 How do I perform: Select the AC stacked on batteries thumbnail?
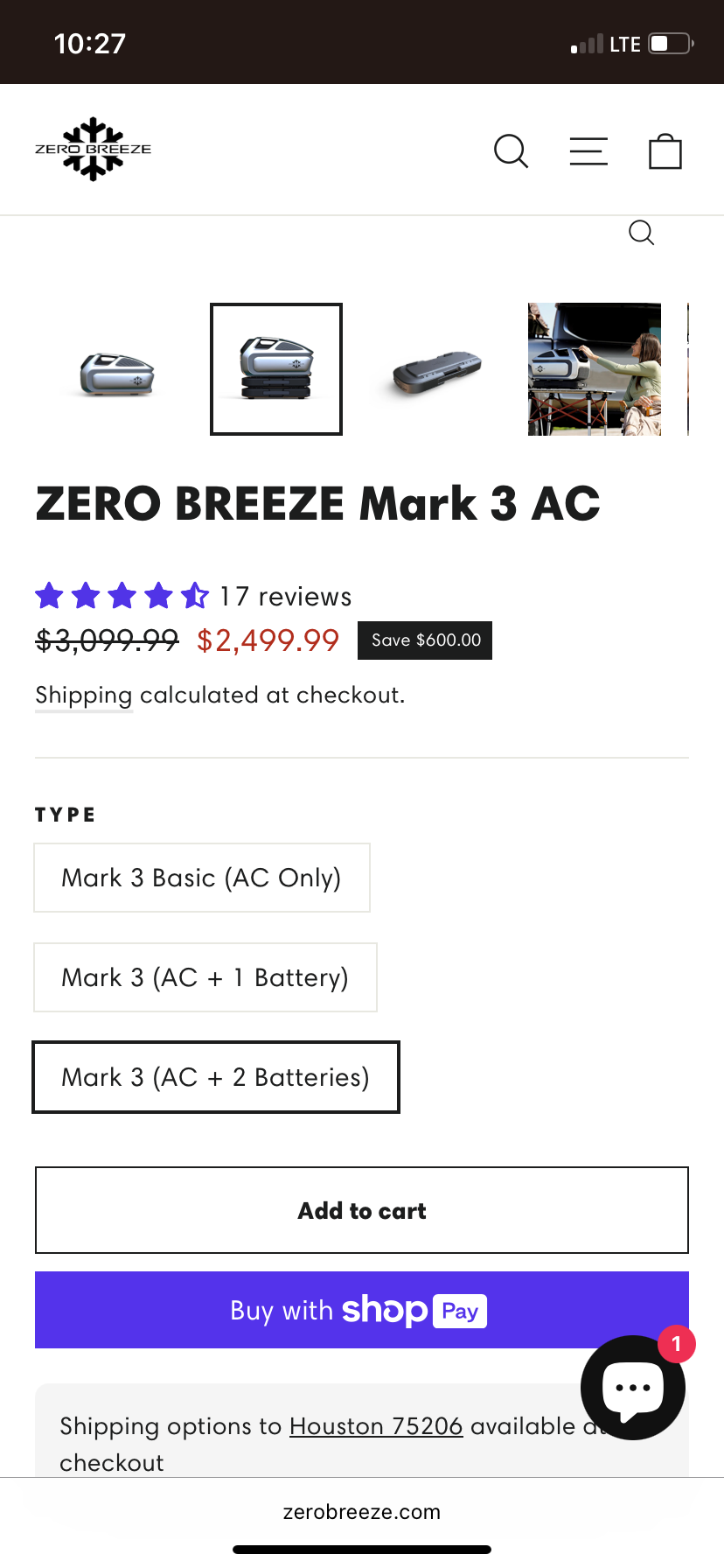pyautogui.click(x=276, y=369)
